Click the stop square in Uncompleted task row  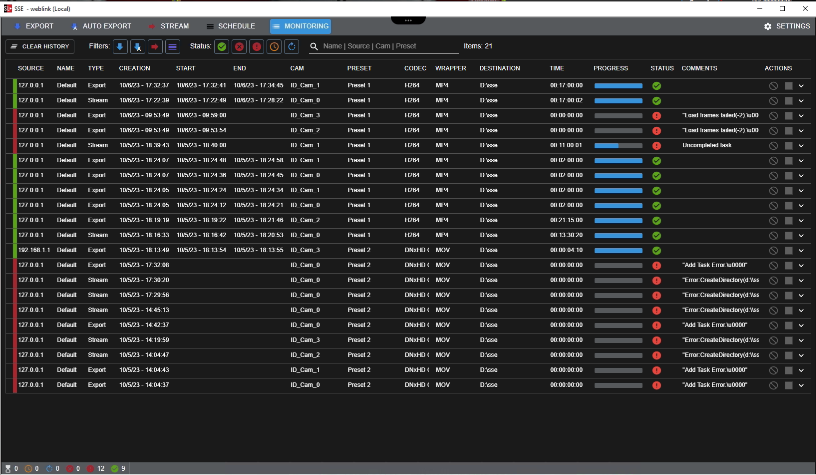[x=788, y=145]
